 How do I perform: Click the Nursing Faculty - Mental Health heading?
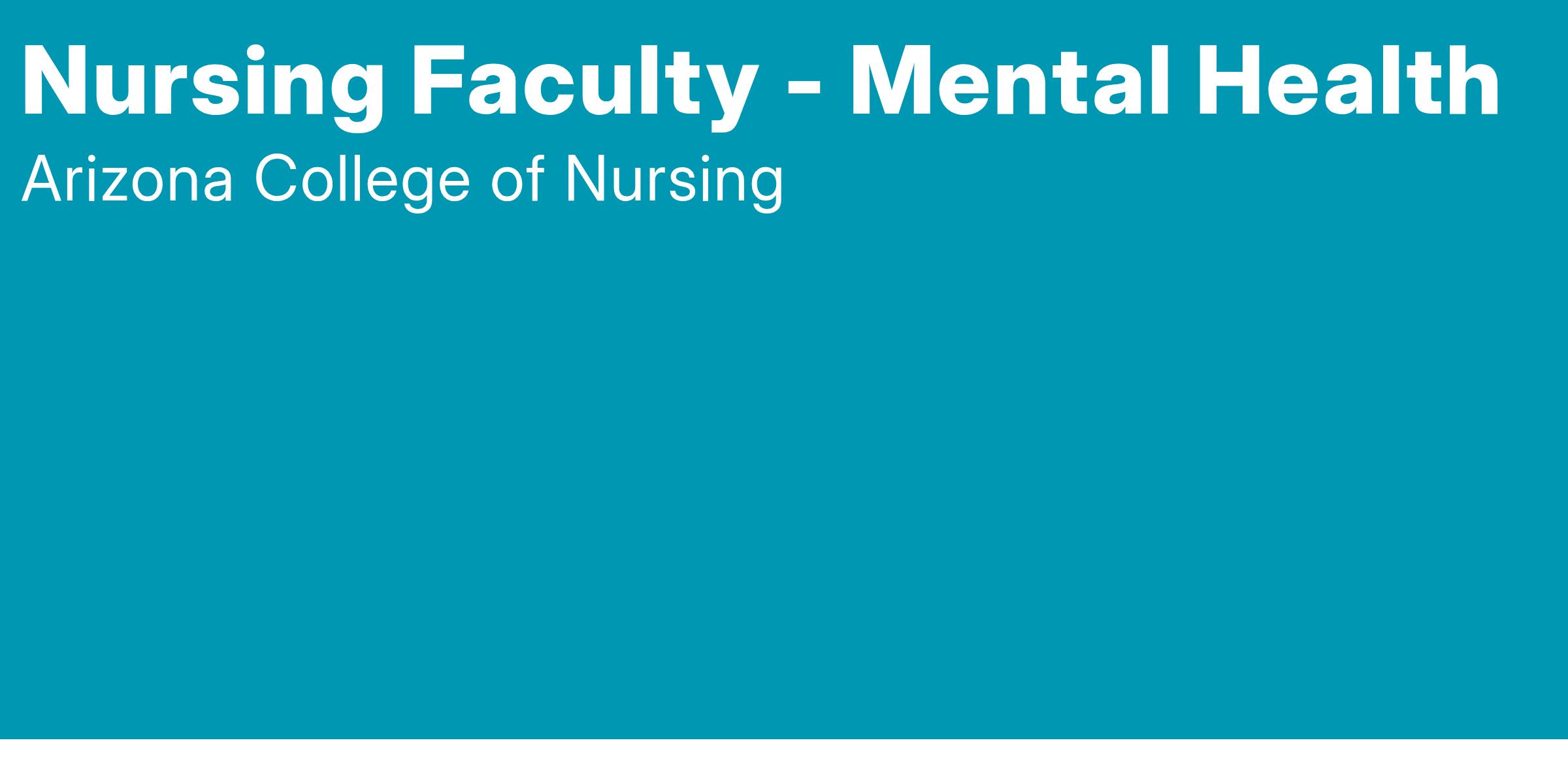click(761, 82)
